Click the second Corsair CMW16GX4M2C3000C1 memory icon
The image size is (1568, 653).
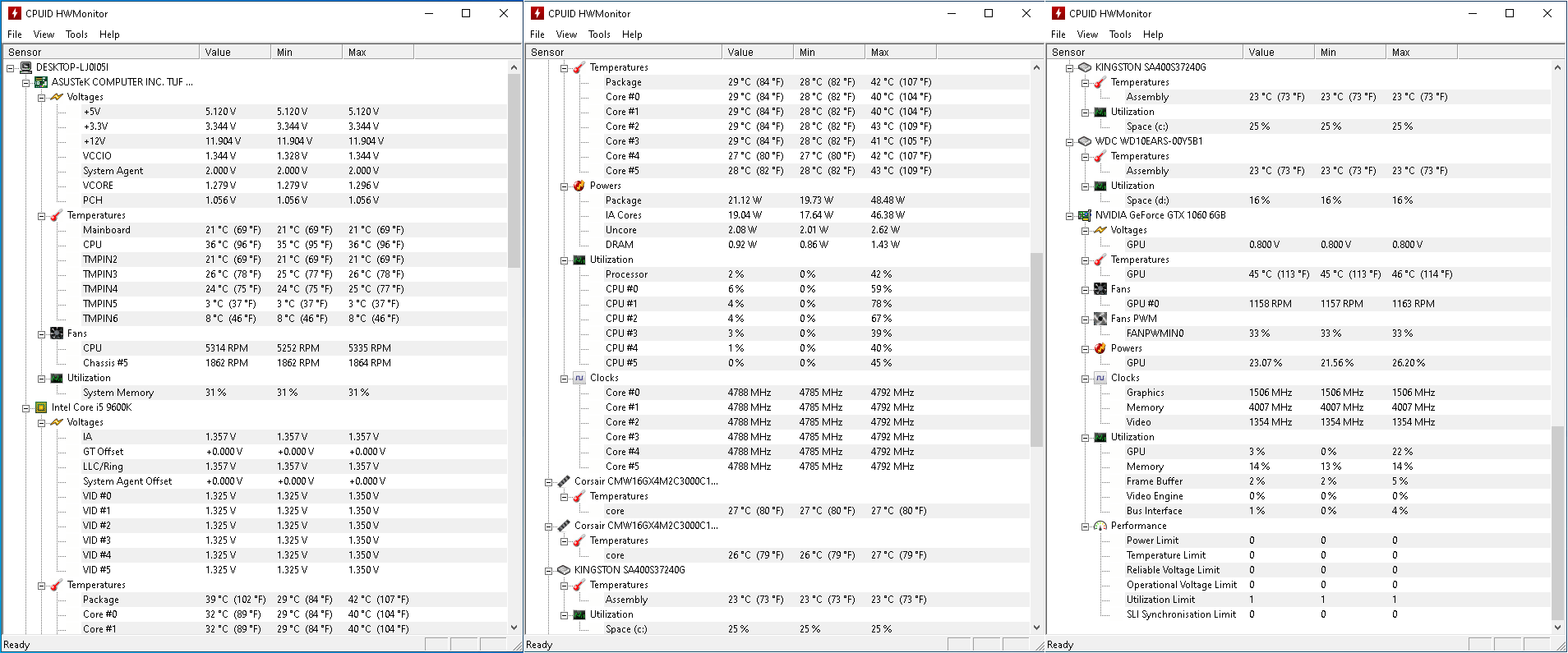[564, 526]
